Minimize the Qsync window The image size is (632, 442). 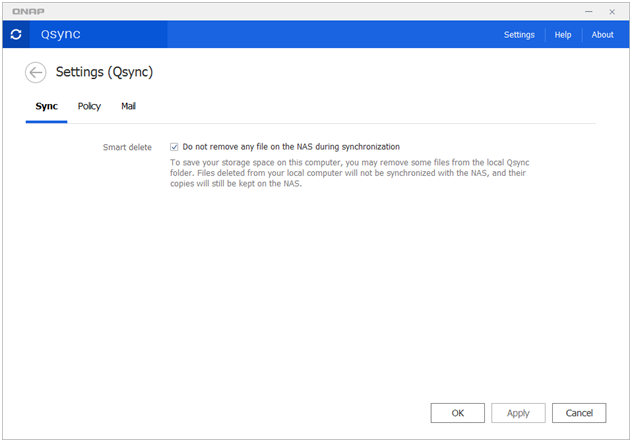[x=589, y=12]
